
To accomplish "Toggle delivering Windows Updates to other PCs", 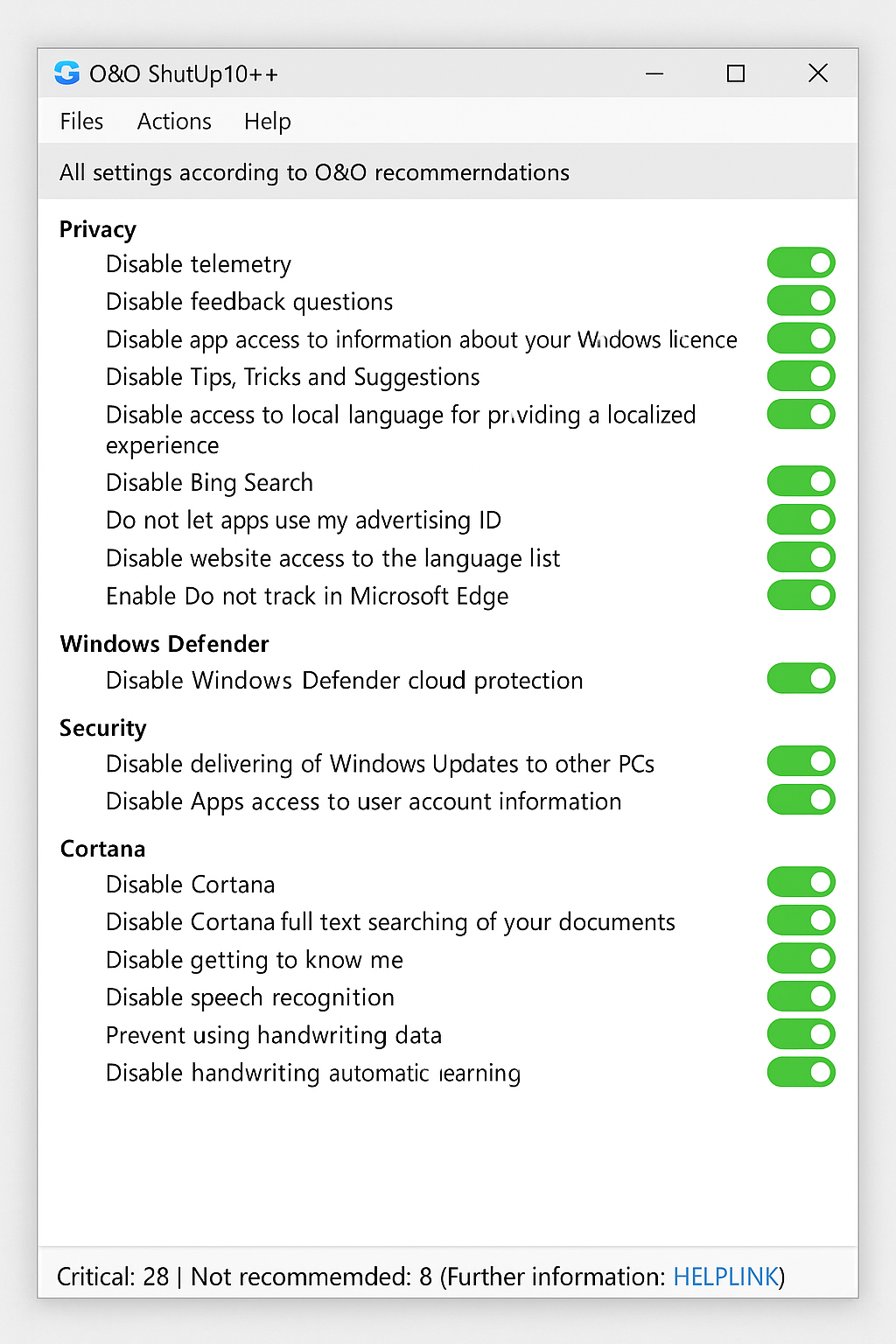I will pos(801,762).
